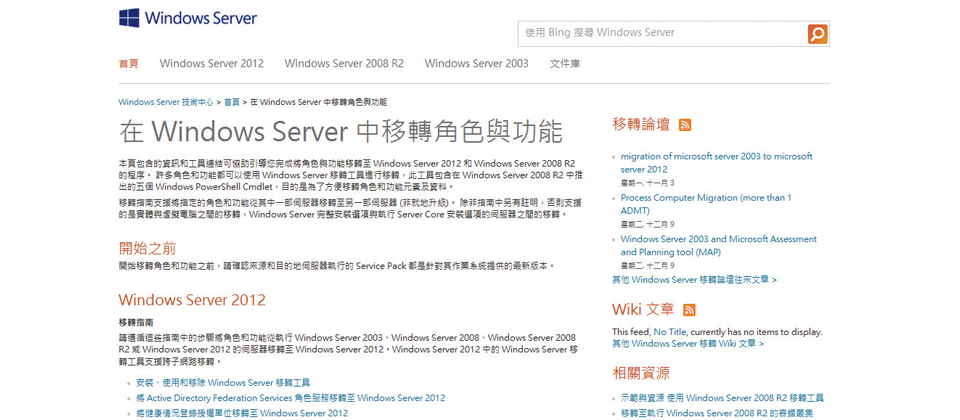Open RSS feed icon next to 移轉論壇
This screenshot has width=960, height=420.
685,125
